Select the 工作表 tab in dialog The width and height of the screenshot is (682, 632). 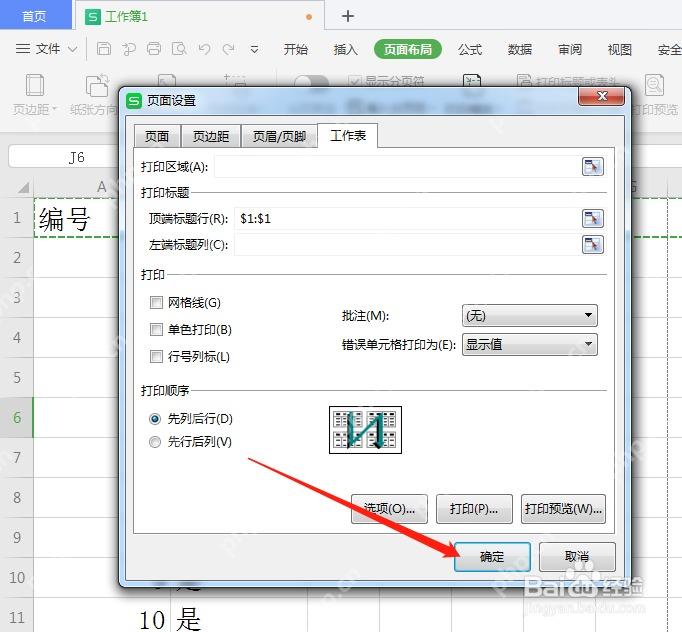(x=348, y=135)
